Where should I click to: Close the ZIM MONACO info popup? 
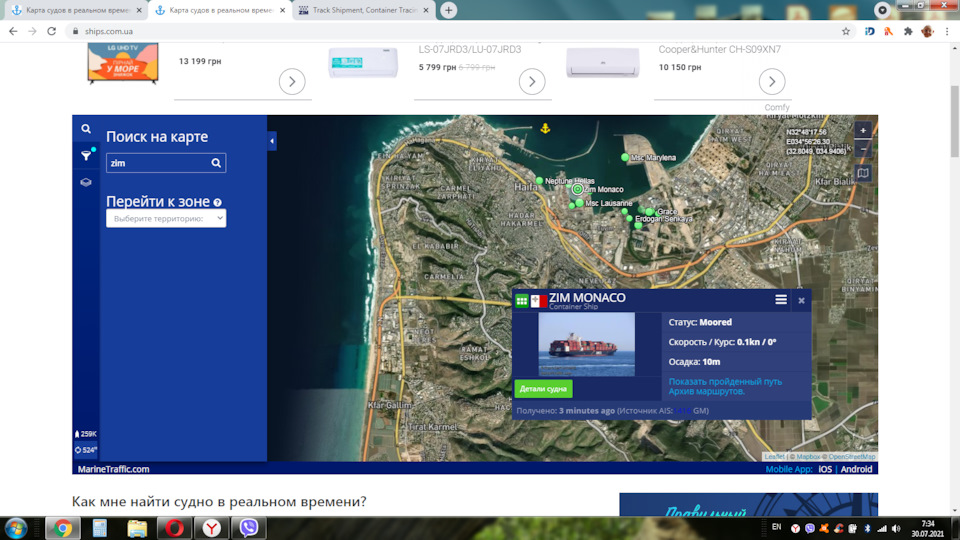801,301
